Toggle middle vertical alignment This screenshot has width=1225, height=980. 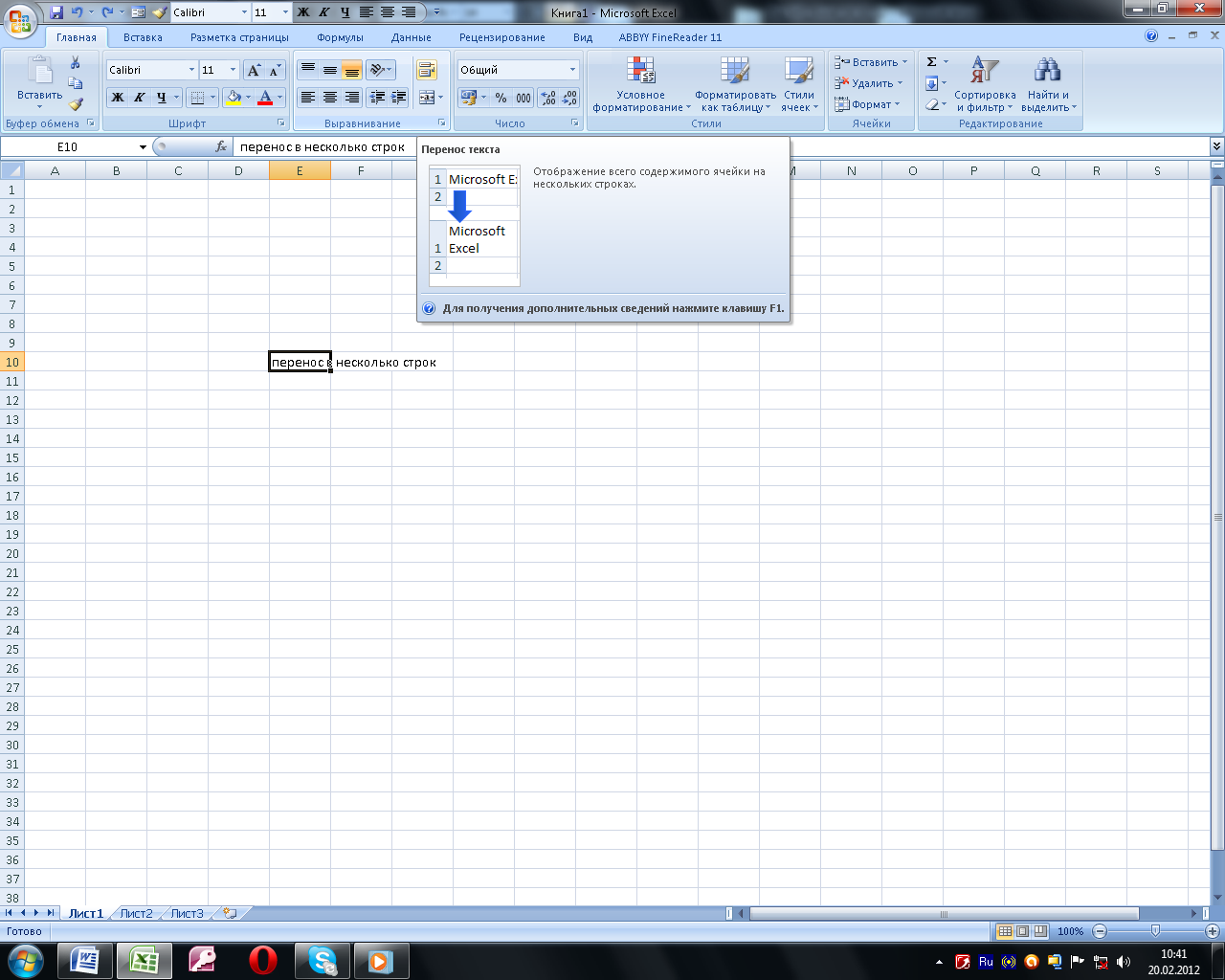[x=329, y=70]
